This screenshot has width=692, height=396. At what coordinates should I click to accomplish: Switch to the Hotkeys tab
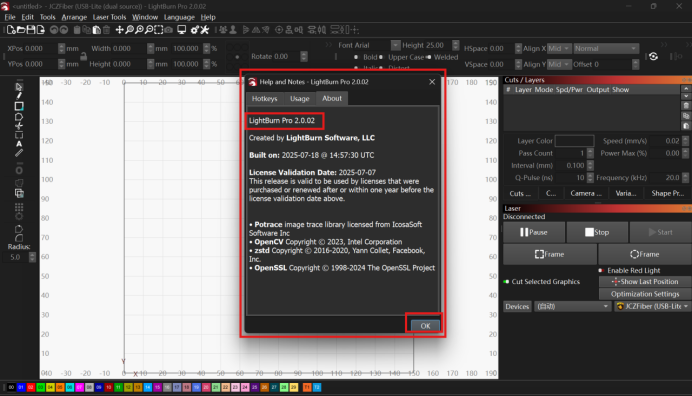pos(264,98)
